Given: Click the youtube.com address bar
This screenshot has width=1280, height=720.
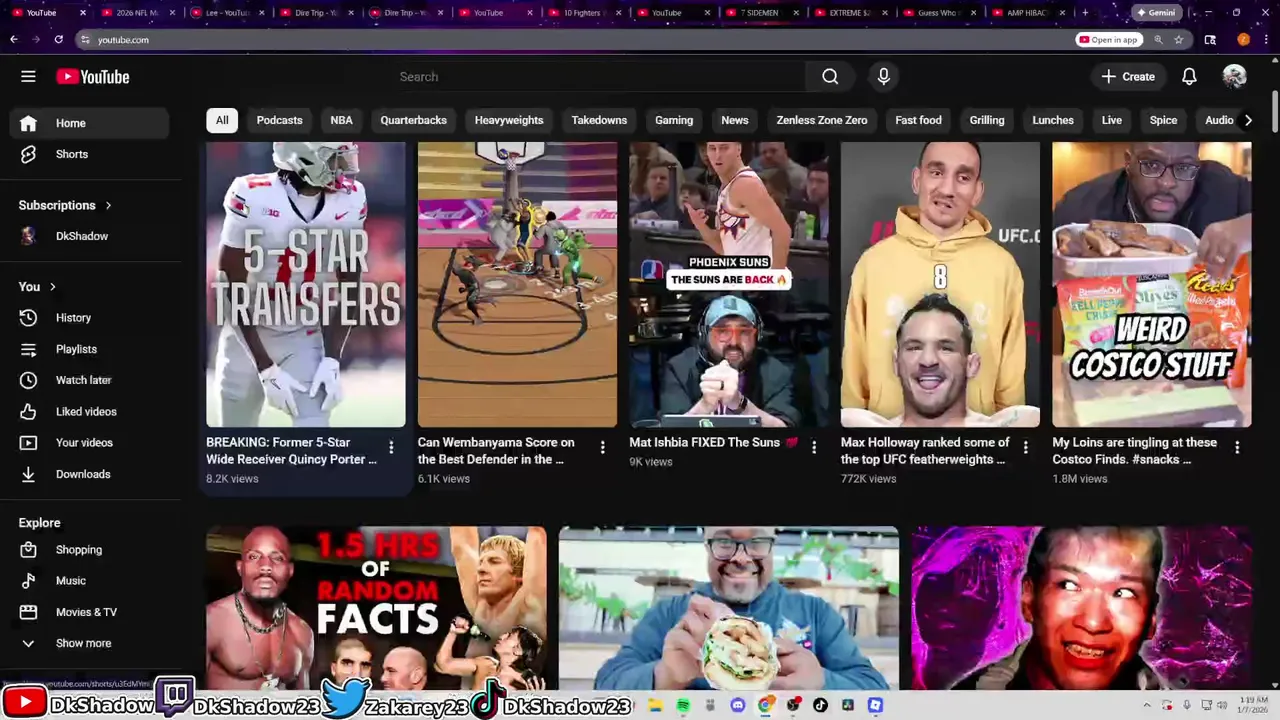Looking at the screenshot, I should coord(570,40).
